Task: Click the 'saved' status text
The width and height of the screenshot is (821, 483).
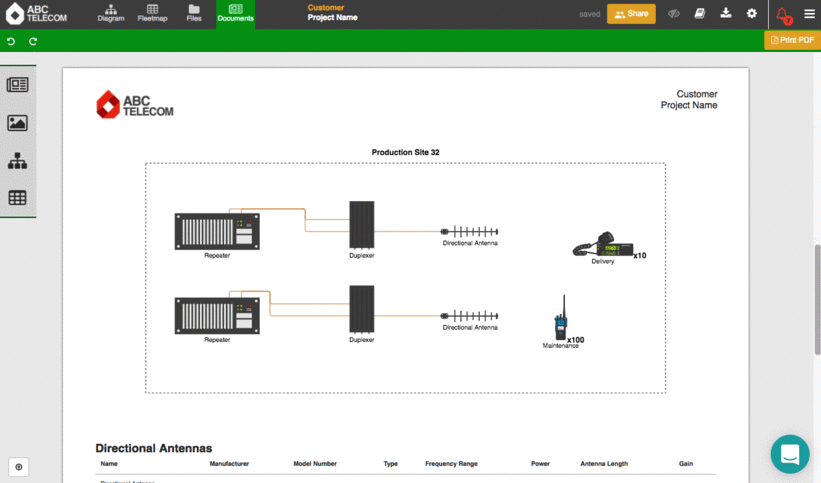Action: [590, 14]
